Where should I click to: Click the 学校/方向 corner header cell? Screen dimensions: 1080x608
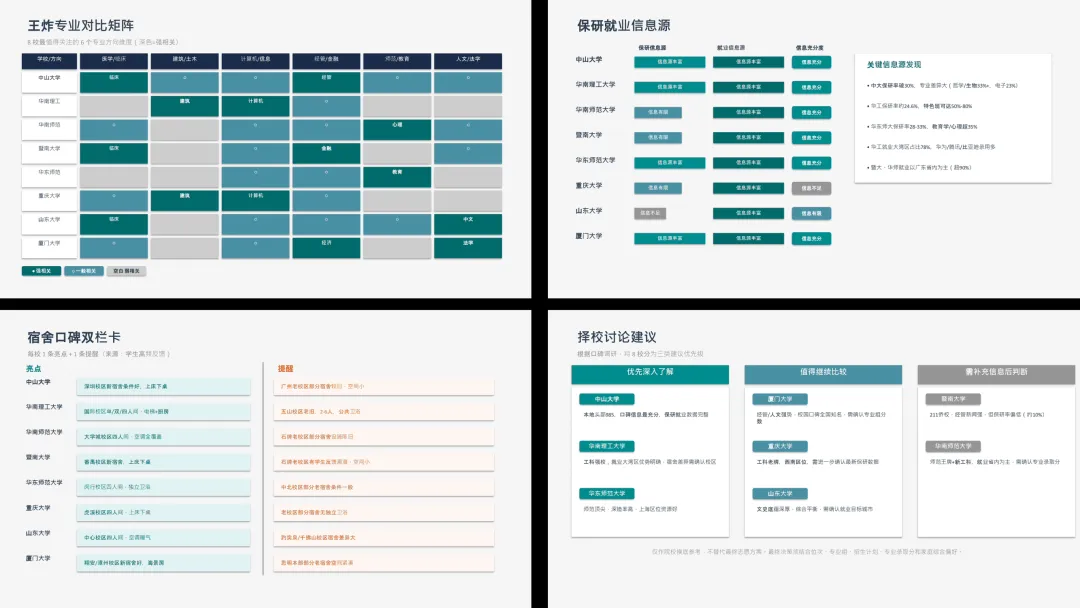point(49,61)
